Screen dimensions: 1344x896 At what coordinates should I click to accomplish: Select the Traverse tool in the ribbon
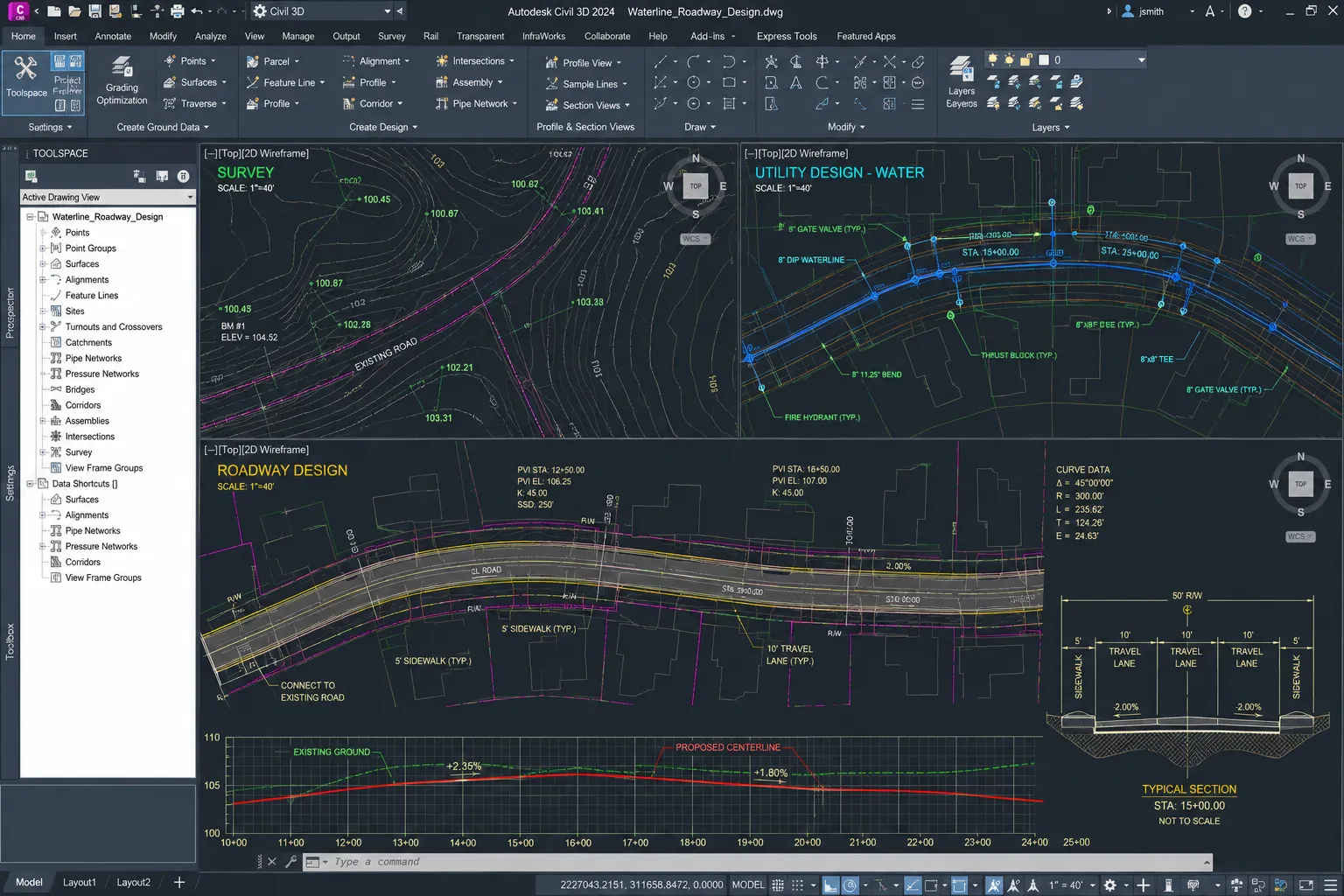point(194,103)
